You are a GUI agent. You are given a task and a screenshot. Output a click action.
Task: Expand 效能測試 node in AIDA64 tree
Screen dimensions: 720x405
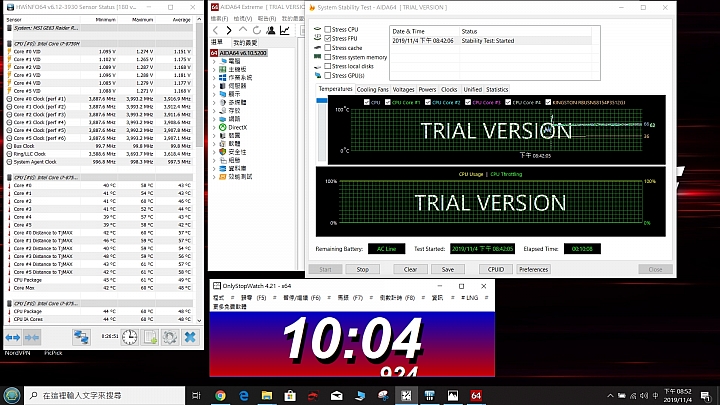(x=214, y=177)
